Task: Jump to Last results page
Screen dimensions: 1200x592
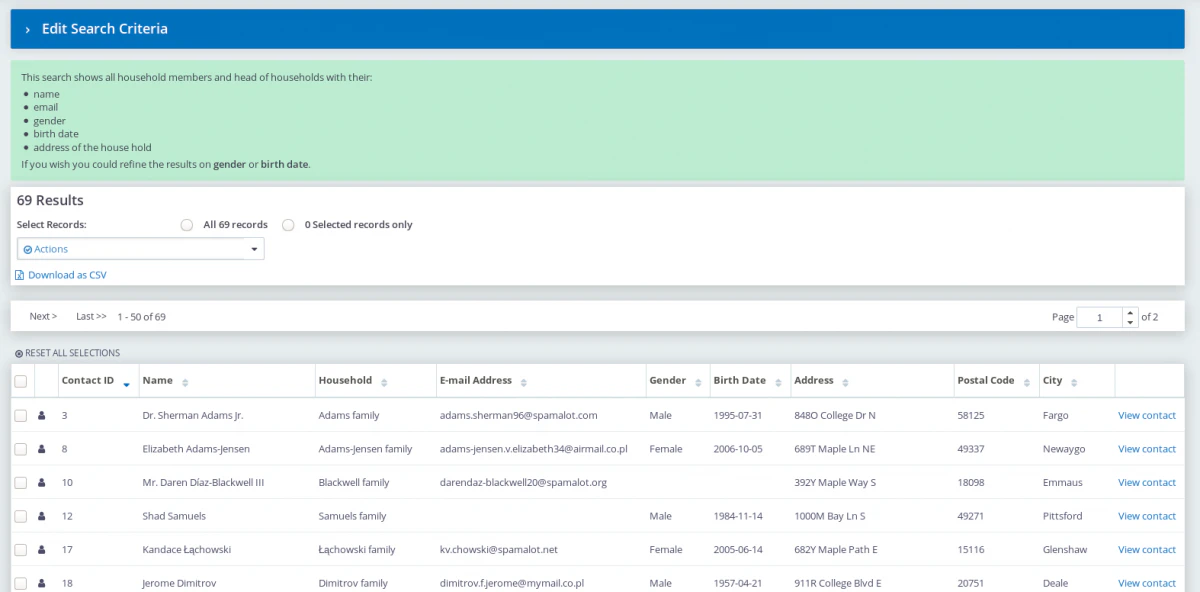Action: coord(91,316)
